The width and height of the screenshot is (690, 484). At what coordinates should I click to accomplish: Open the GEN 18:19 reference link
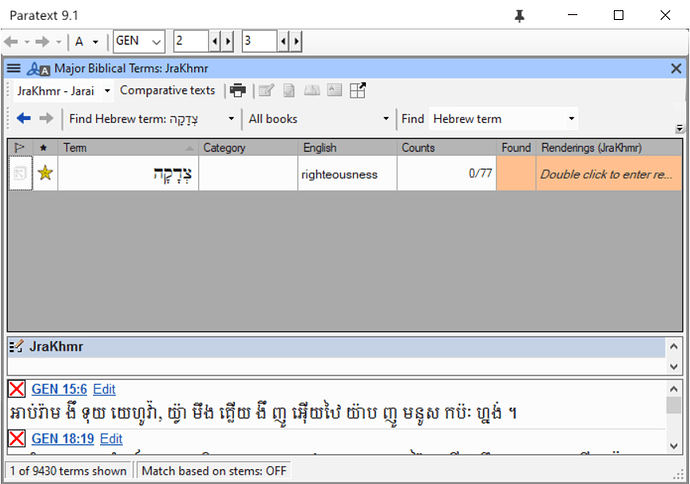(x=62, y=439)
